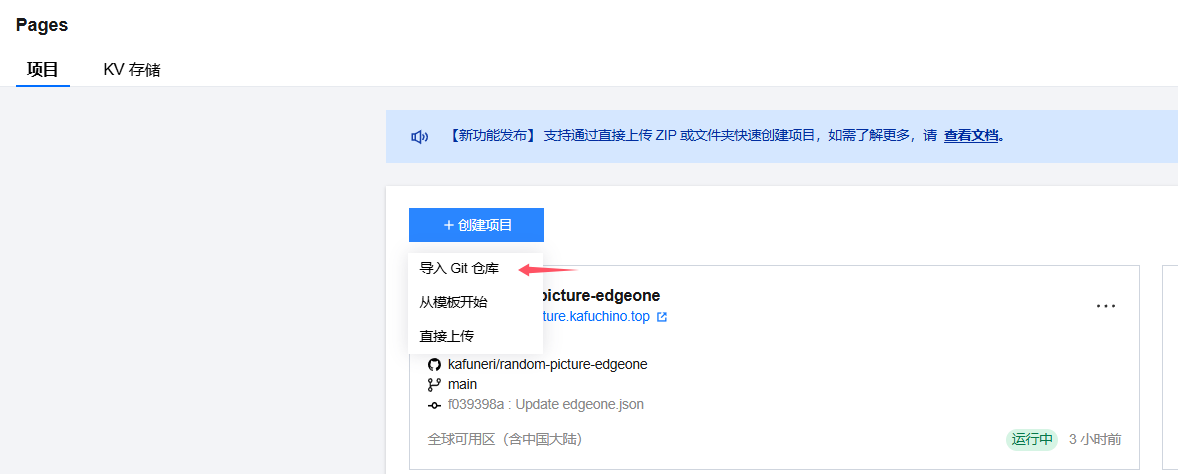Viewport: 1178px width, 474px height.
Task: Click the 全球可用区（含中国大陆）label
Action: point(505,439)
